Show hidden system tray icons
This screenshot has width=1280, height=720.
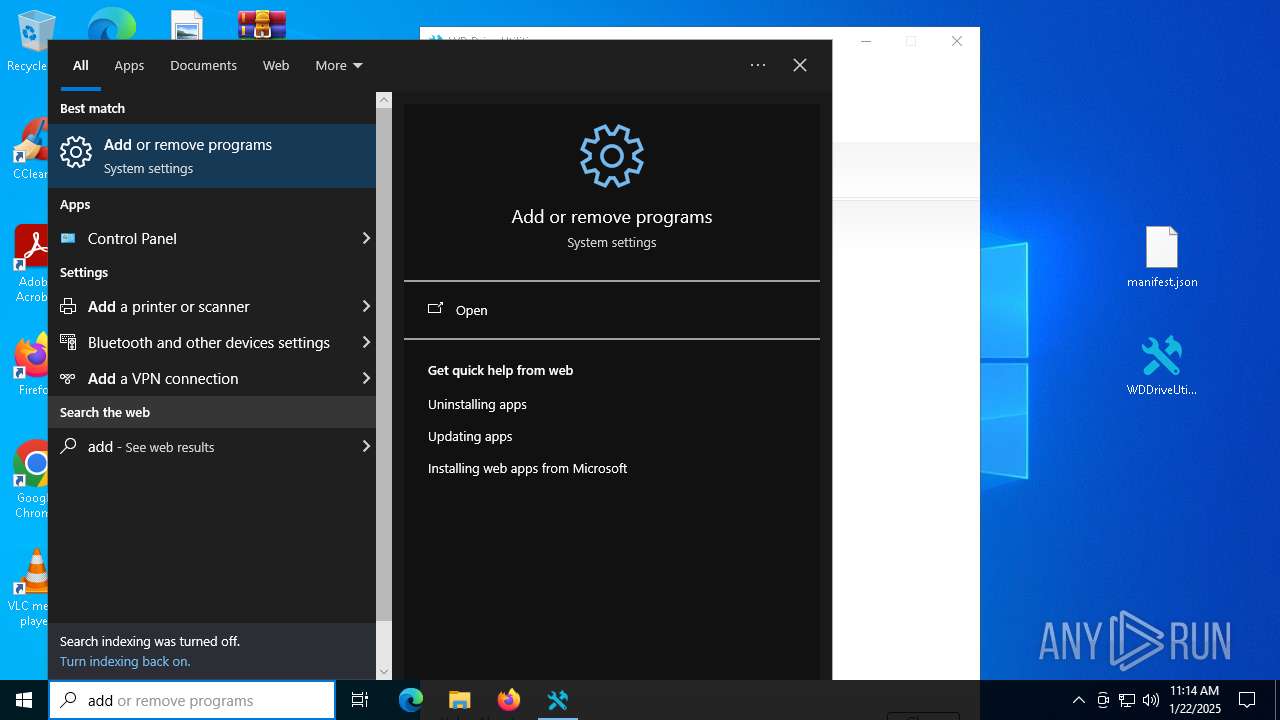[x=1078, y=700]
